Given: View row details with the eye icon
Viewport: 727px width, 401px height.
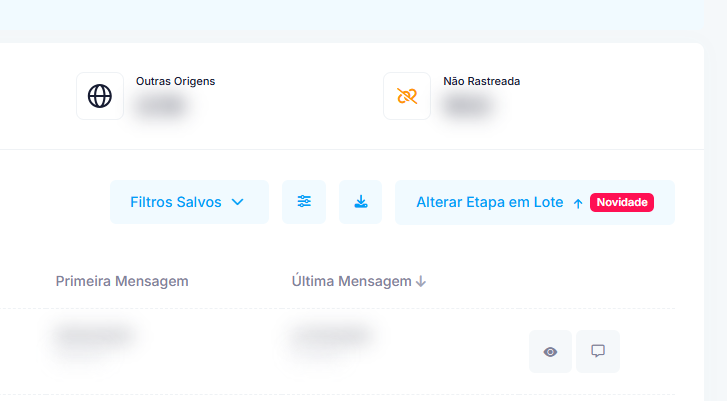Looking at the screenshot, I should [x=550, y=351].
